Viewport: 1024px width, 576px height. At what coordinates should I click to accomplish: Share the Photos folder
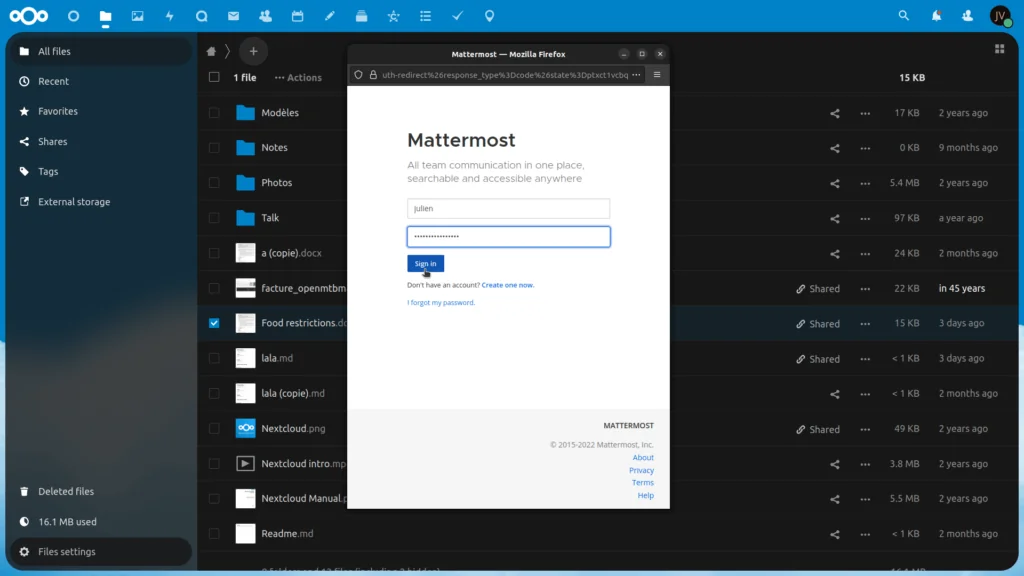pyautogui.click(x=835, y=184)
